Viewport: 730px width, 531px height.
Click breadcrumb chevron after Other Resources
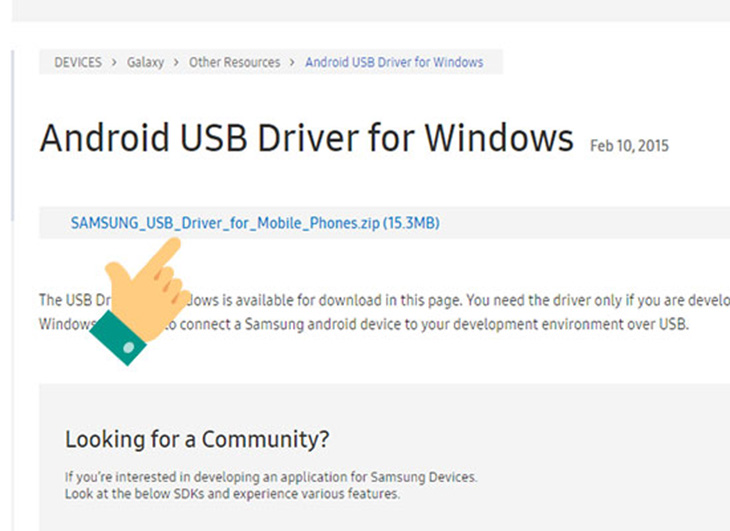coord(292,62)
